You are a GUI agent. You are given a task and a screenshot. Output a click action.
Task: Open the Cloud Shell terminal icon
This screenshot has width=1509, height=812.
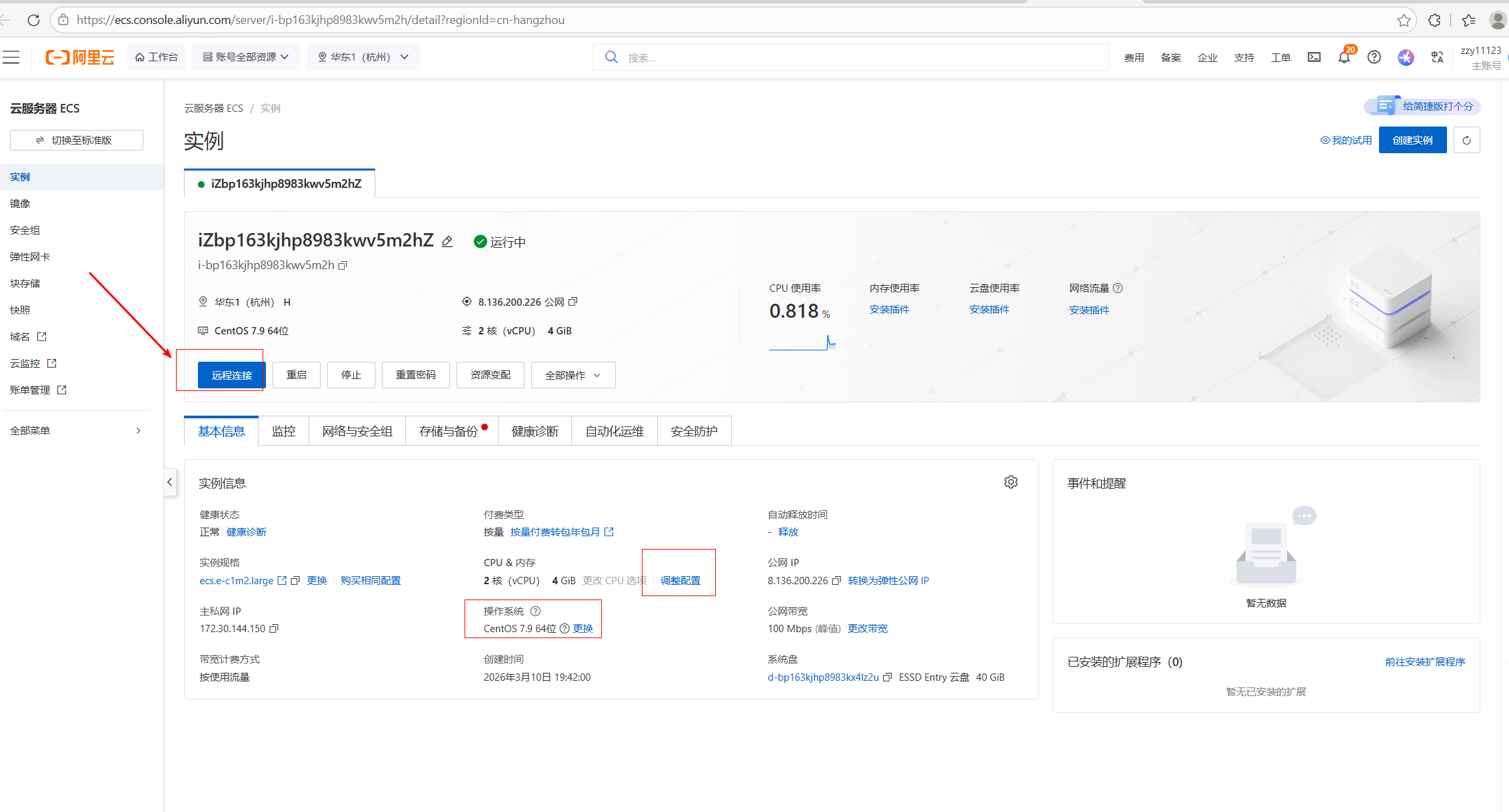tap(1314, 57)
